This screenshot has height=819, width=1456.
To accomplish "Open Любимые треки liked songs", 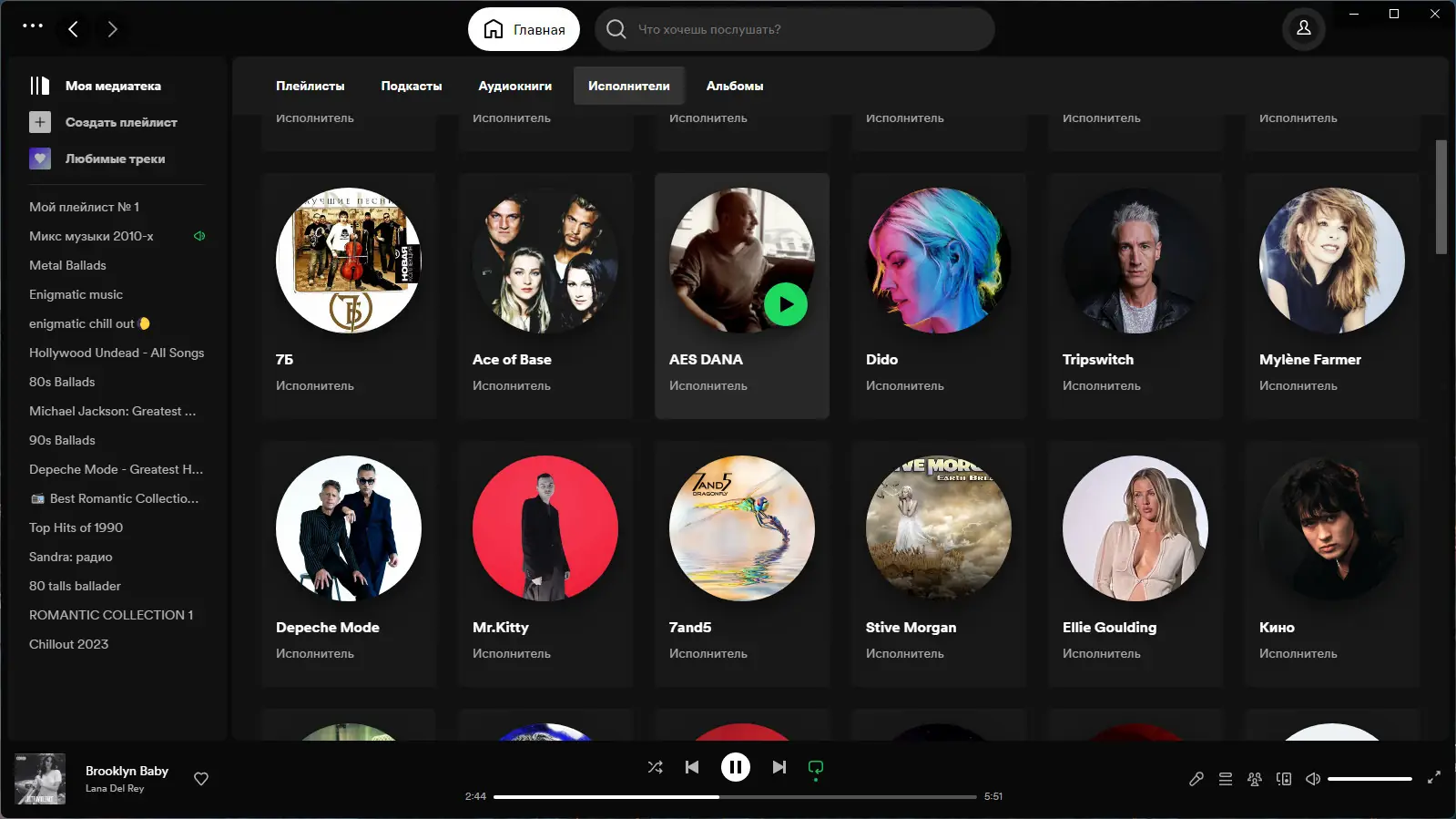I will (x=97, y=159).
